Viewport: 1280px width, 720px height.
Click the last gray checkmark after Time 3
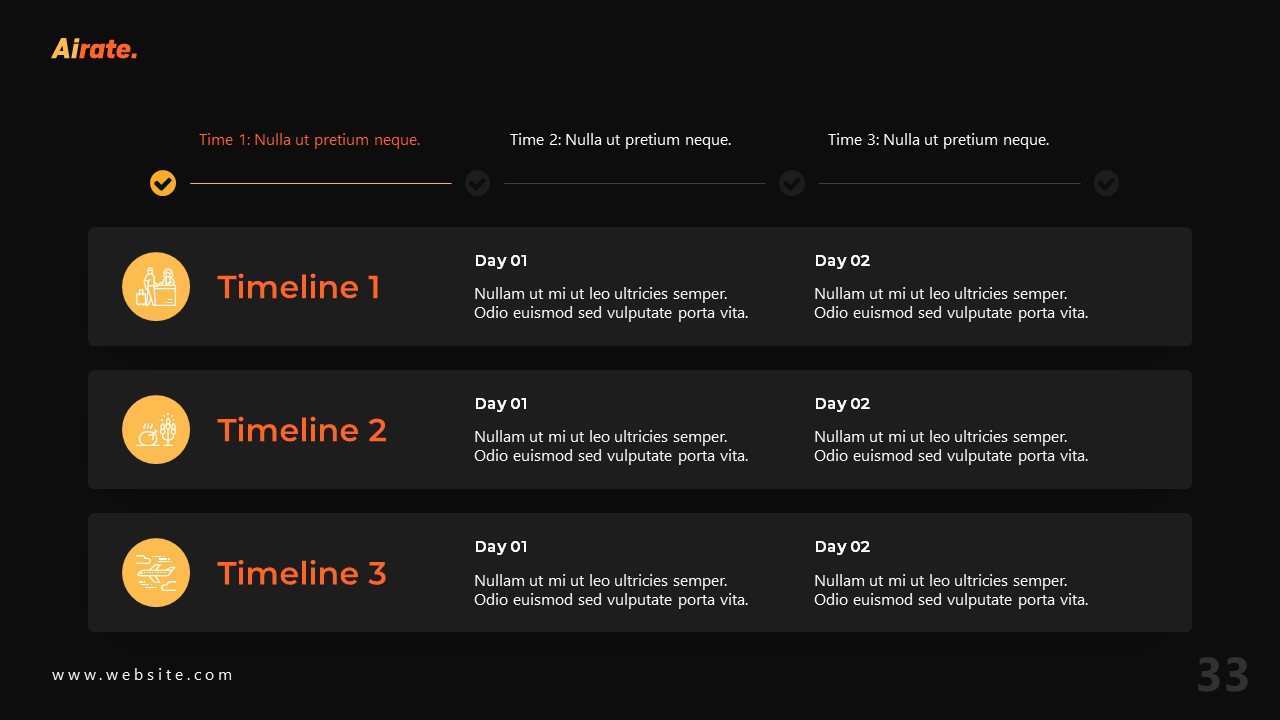tap(1106, 183)
